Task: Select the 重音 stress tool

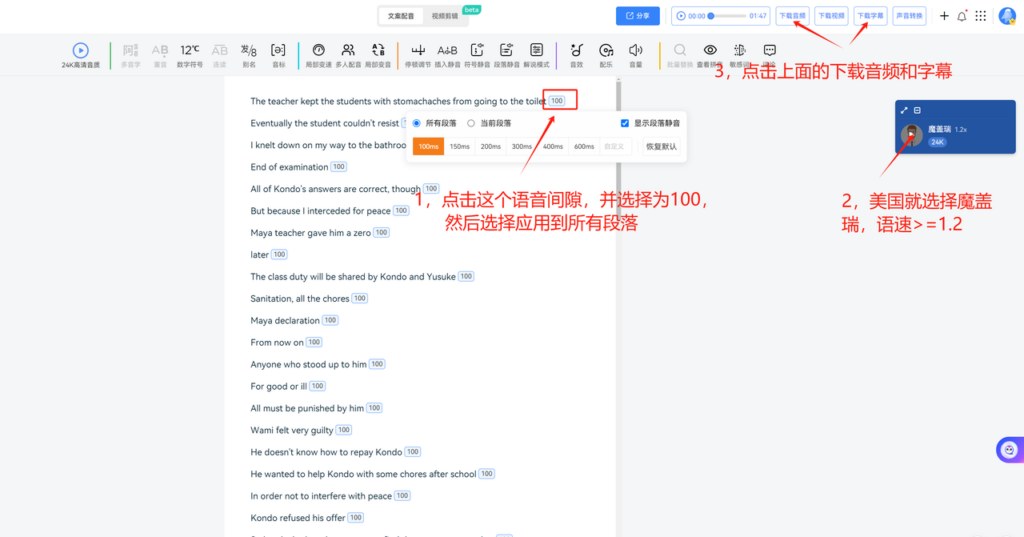Action: pyautogui.click(x=160, y=55)
